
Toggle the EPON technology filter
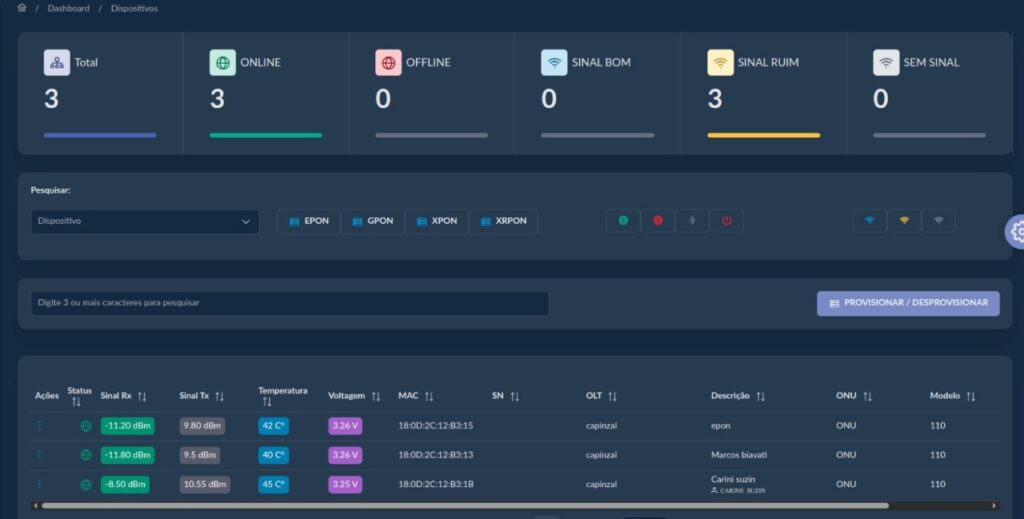[308, 221]
